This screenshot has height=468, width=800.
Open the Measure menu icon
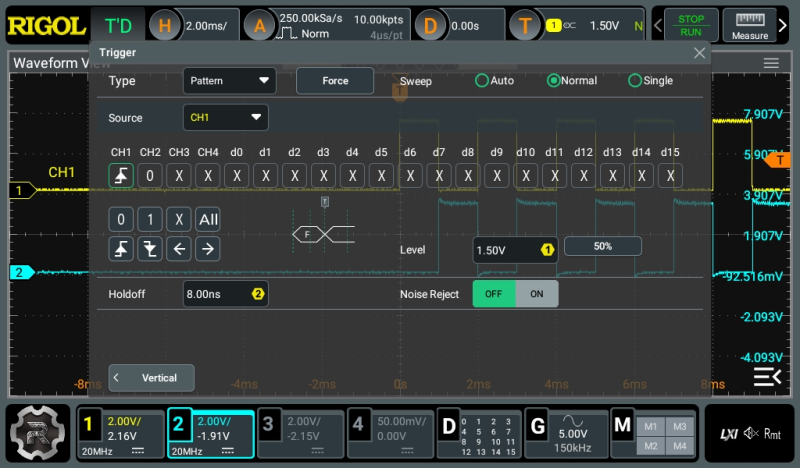click(749, 26)
